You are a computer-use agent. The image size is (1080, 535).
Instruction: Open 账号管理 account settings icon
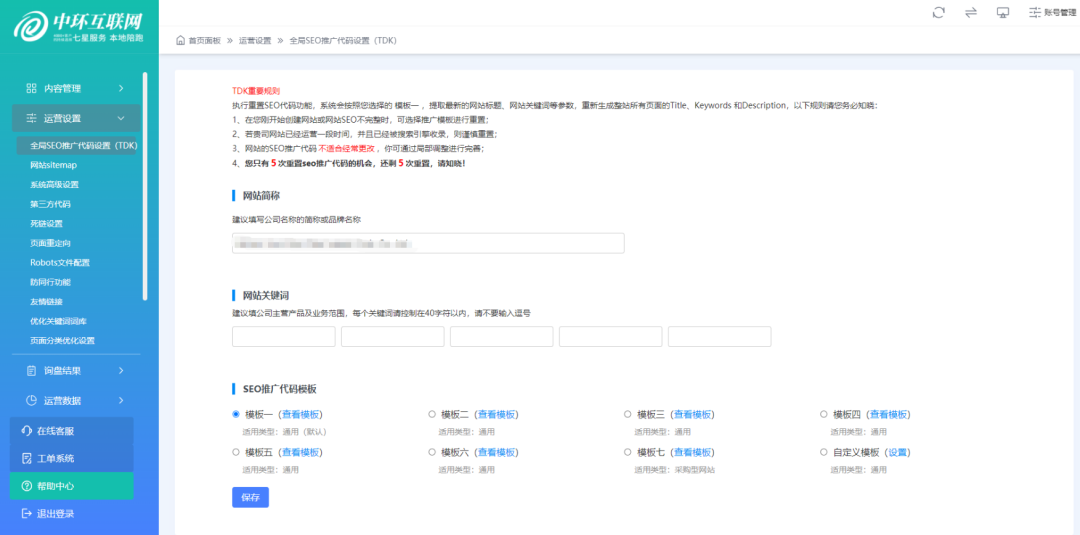click(x=1036, y=12)
